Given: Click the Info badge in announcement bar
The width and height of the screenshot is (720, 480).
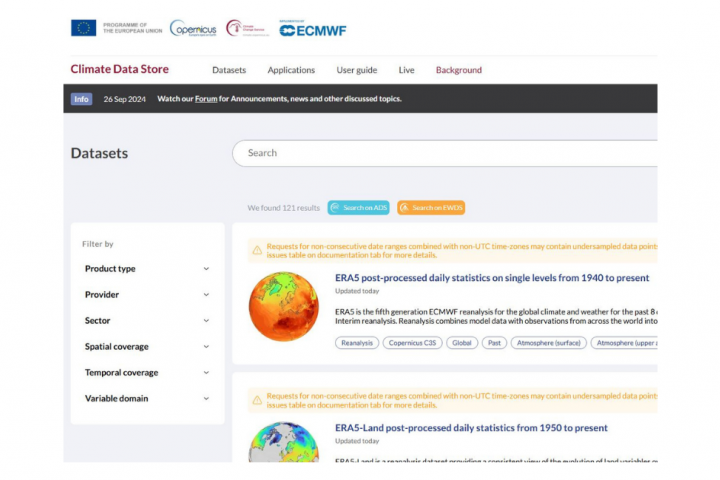Looking at the screenshot, I should [81, 99].
